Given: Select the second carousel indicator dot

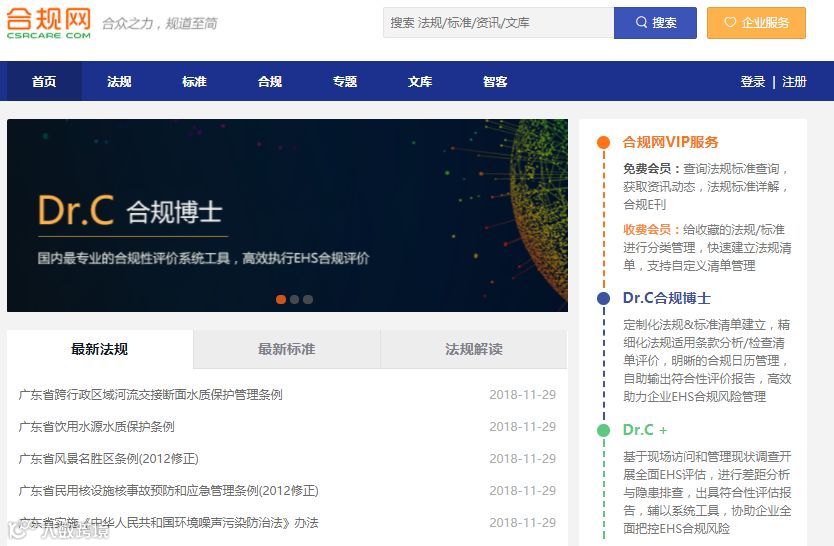Looking at the screenshot, I should pyautogui.click(x=294, y=299).
